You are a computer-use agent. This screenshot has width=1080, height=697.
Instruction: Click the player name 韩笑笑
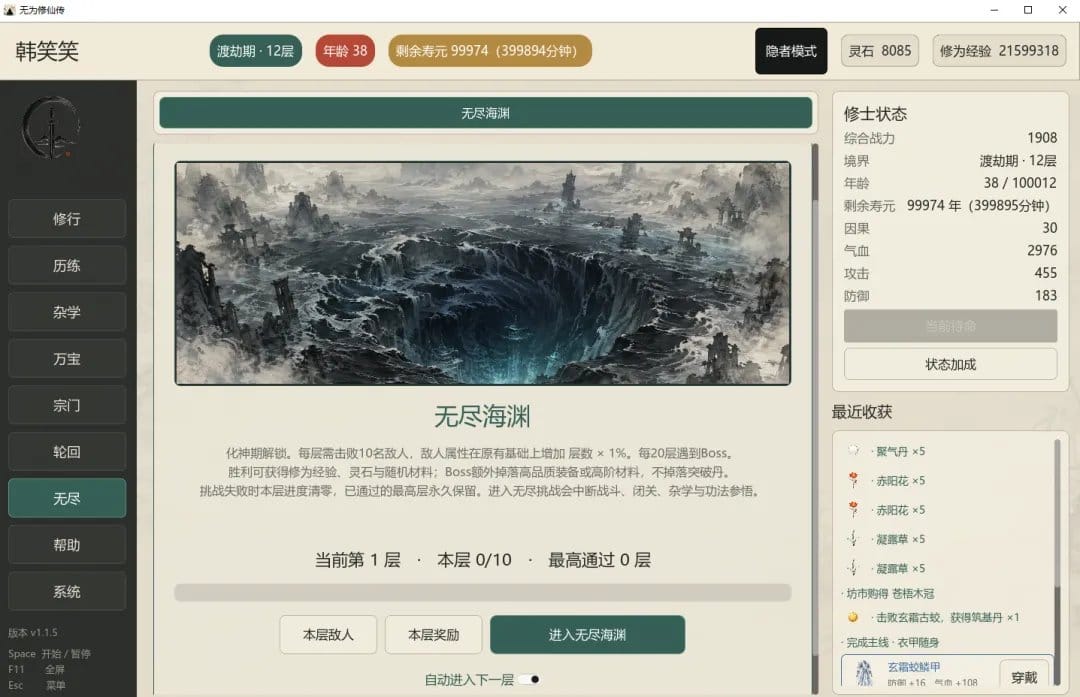coord(47,51)
